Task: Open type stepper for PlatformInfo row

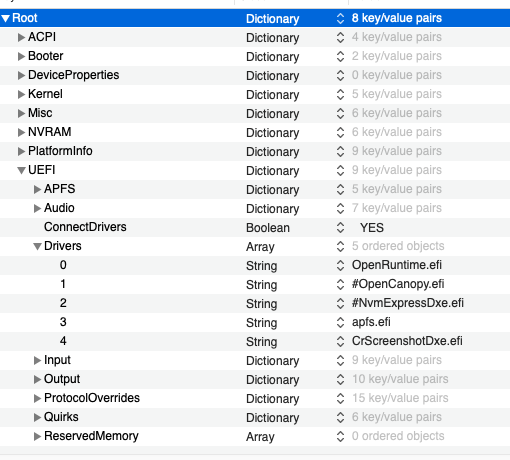Action: click(340, 151)
